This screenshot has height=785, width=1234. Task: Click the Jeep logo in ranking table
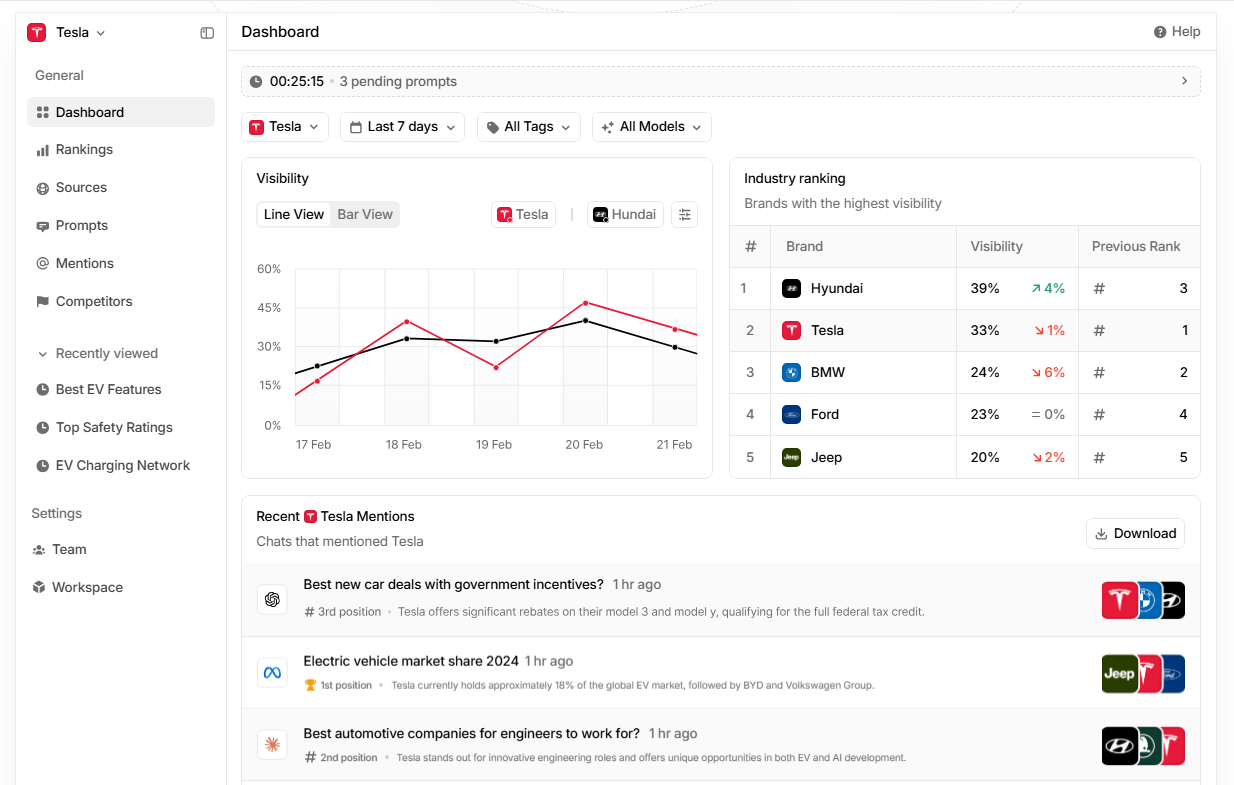pos(791,458)
